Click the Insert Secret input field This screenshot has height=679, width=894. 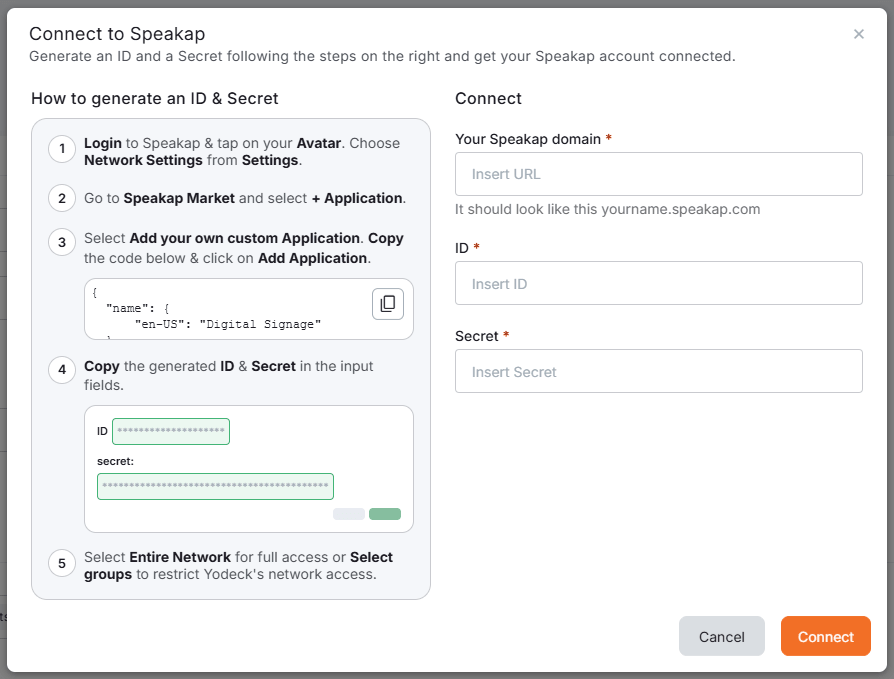click(659, 371)
